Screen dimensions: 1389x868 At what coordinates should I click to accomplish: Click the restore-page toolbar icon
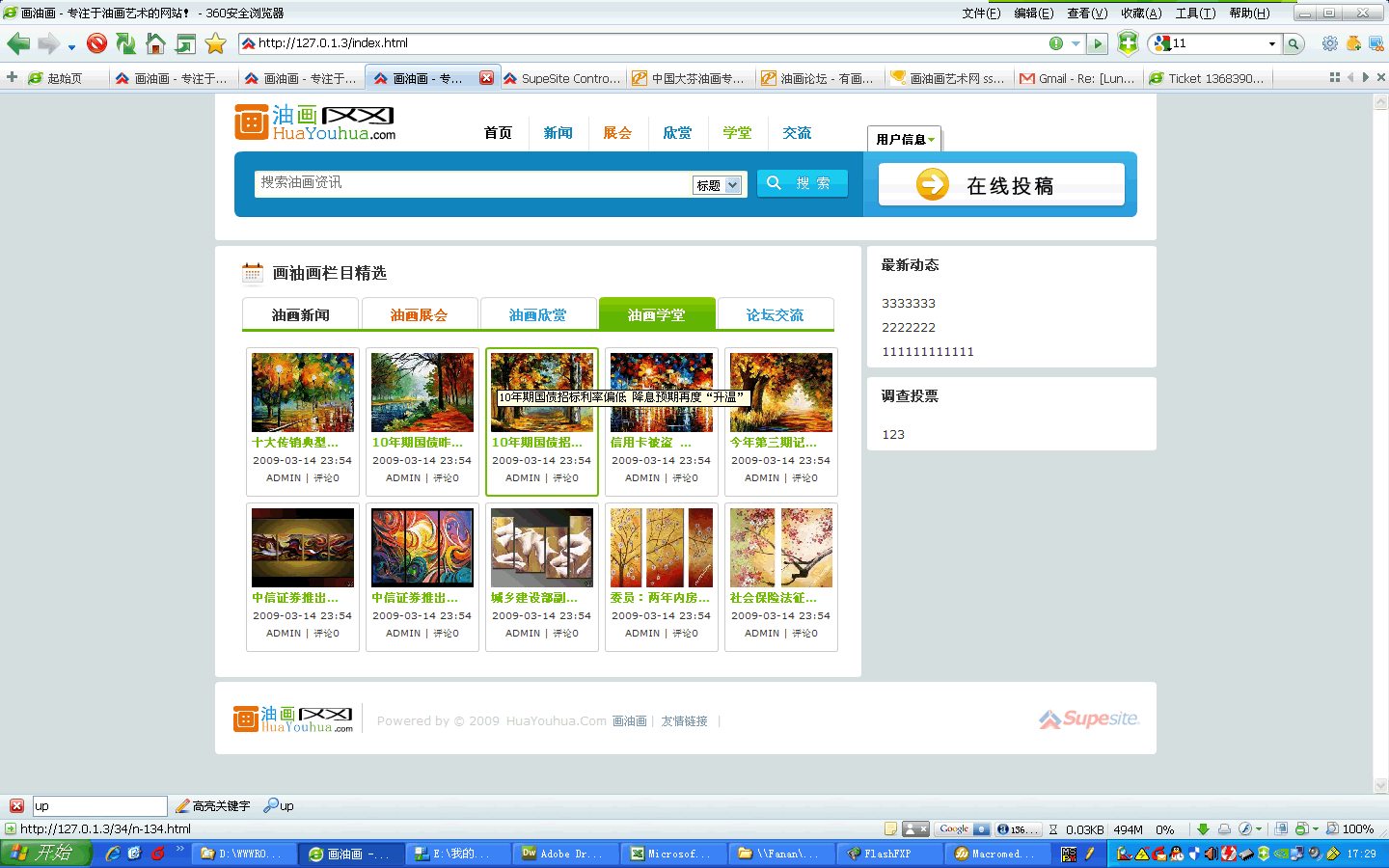[x=185, y=43]
